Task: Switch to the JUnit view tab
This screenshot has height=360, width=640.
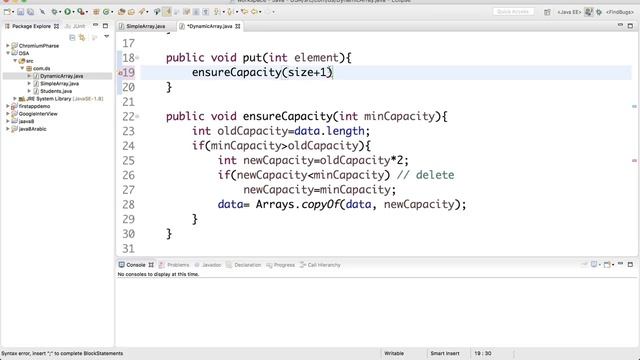Action: coord(76,26)
